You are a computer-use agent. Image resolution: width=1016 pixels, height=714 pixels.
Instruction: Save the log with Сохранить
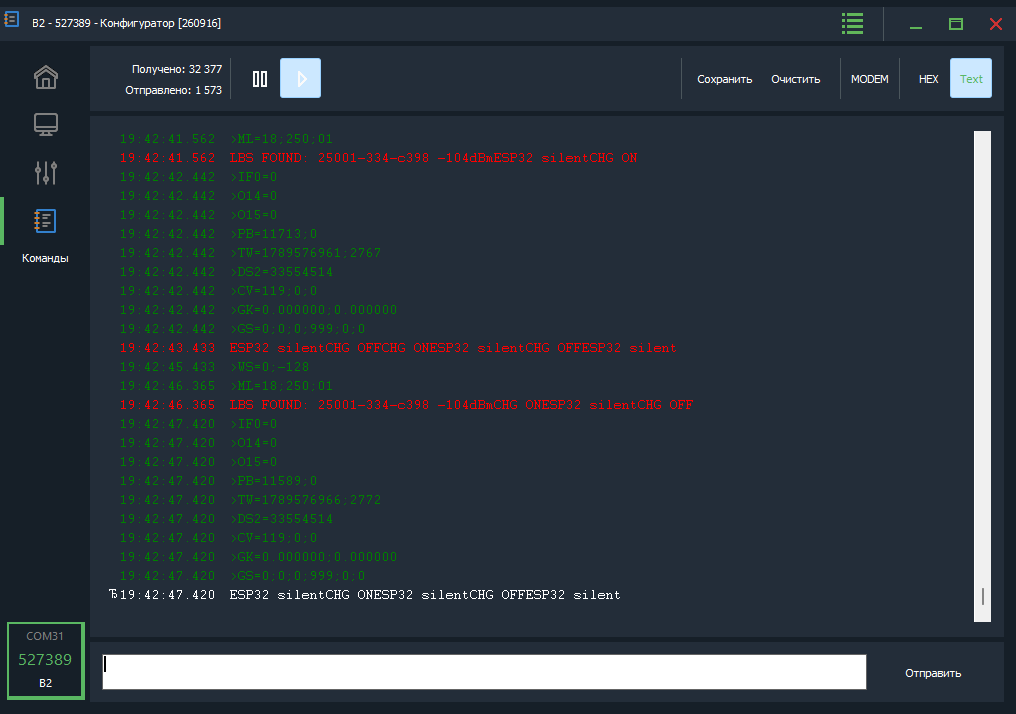click(724, 79)
